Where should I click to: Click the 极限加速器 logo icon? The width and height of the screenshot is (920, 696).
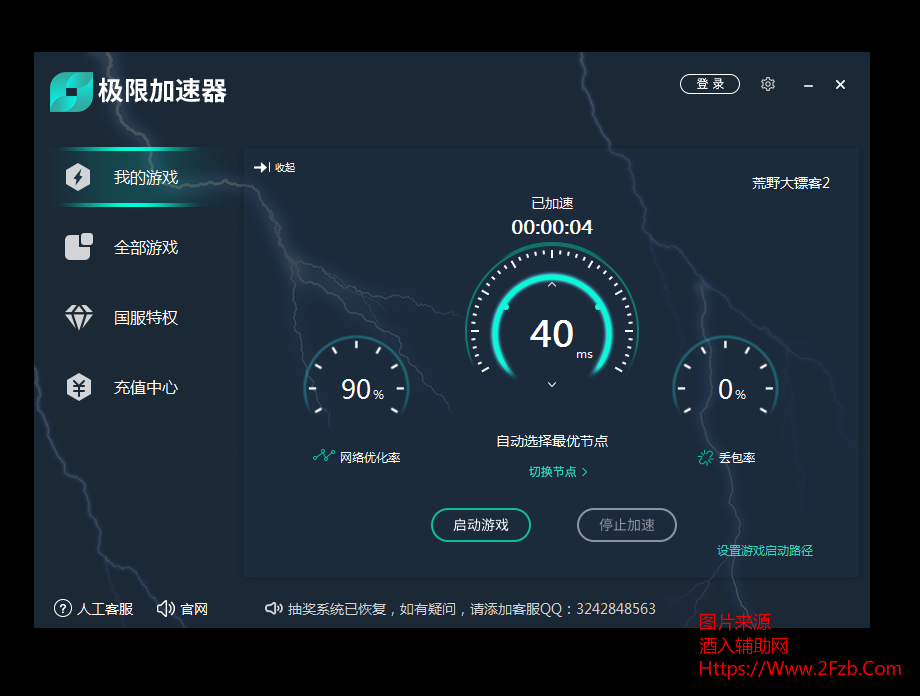click(x=71, y=92)
